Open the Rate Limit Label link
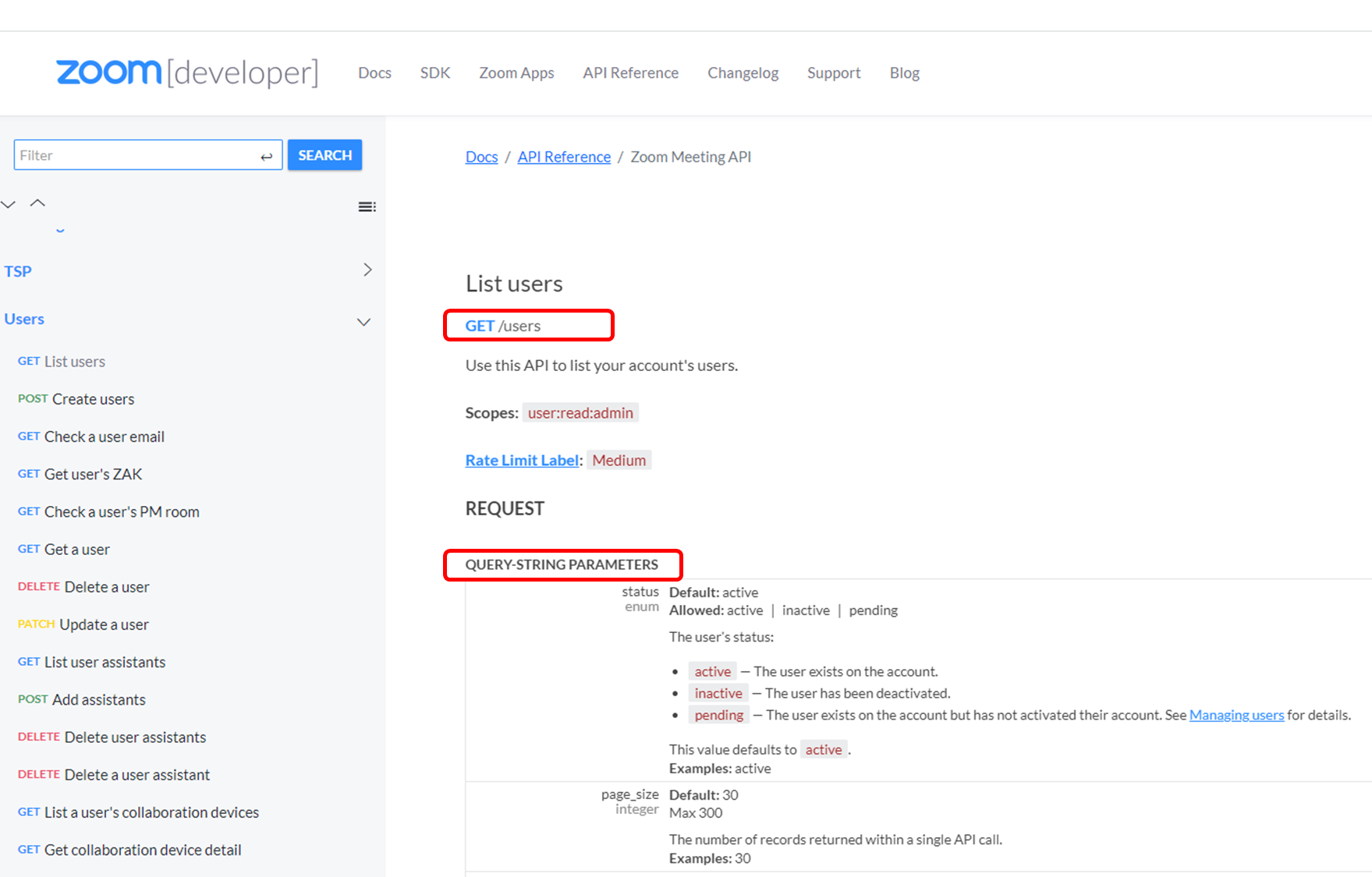This screenshot has width=1372, height=877. click(522, 460)
